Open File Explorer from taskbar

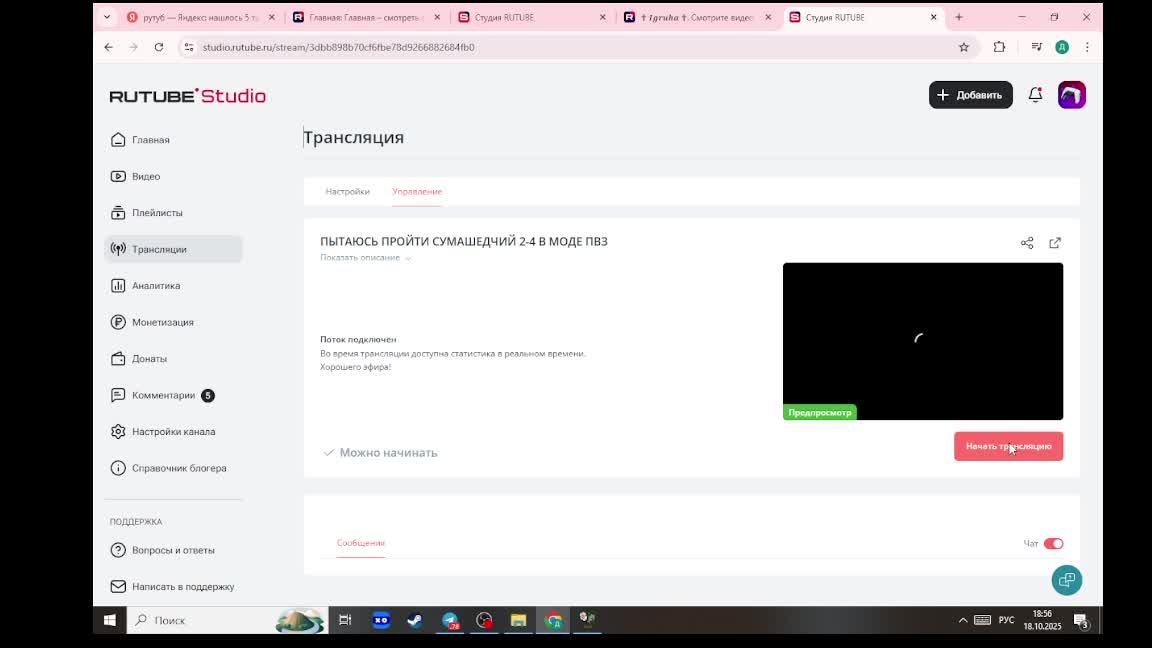point(519,620)
